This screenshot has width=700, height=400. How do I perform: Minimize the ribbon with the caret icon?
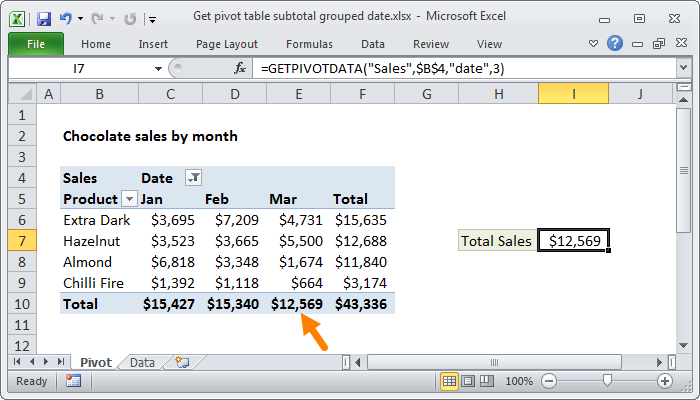pyautogui.click(x=593, y=44)
